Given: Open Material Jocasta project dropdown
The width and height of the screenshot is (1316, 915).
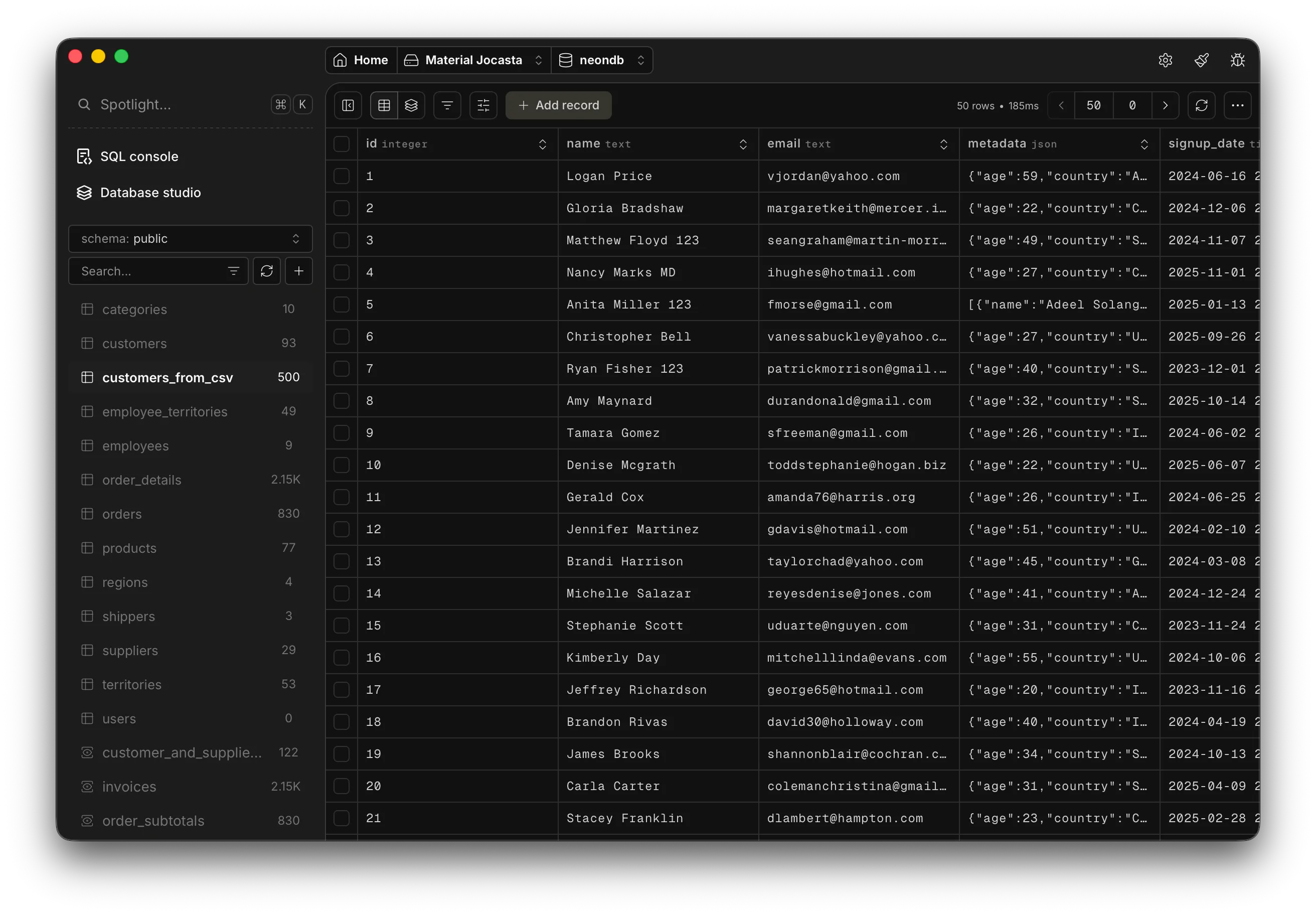Looking at the screenshot, I should pyautogui.click(x=473, y=60).
